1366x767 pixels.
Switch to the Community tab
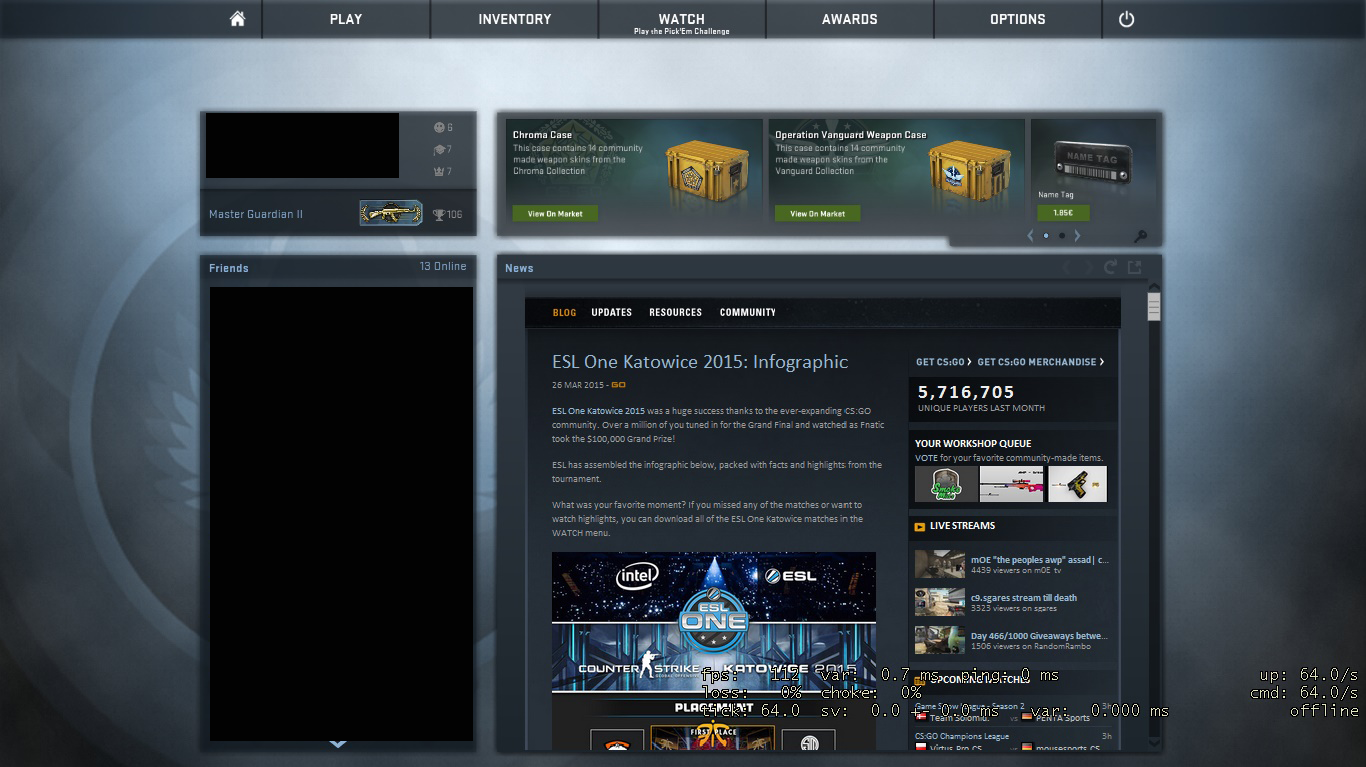coord(748,312)
